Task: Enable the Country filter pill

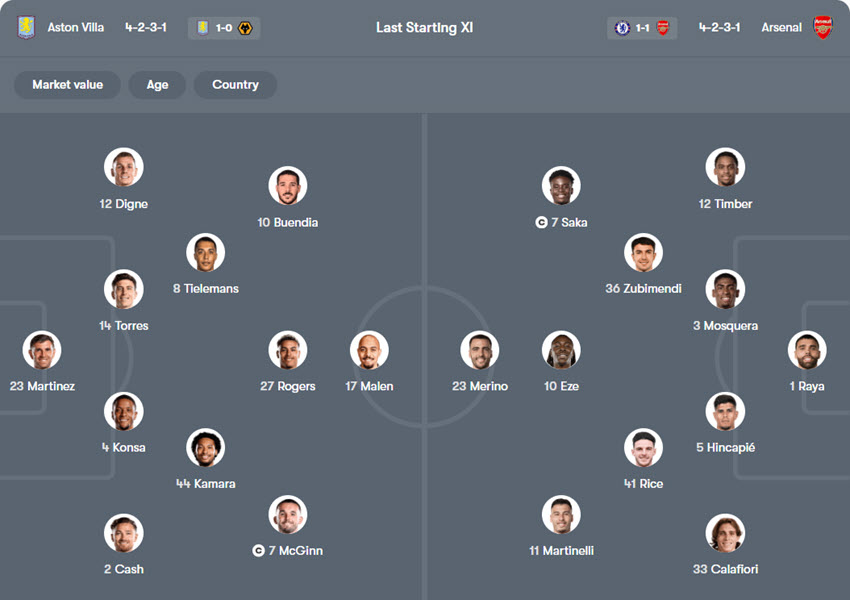Action: point(235,85)
